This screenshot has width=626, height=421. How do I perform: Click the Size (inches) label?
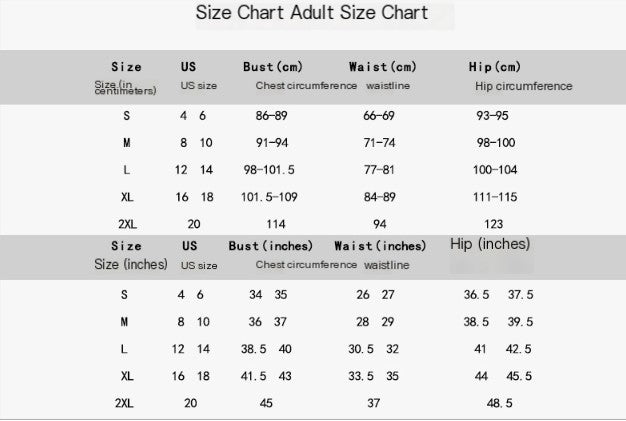[131, 265]
